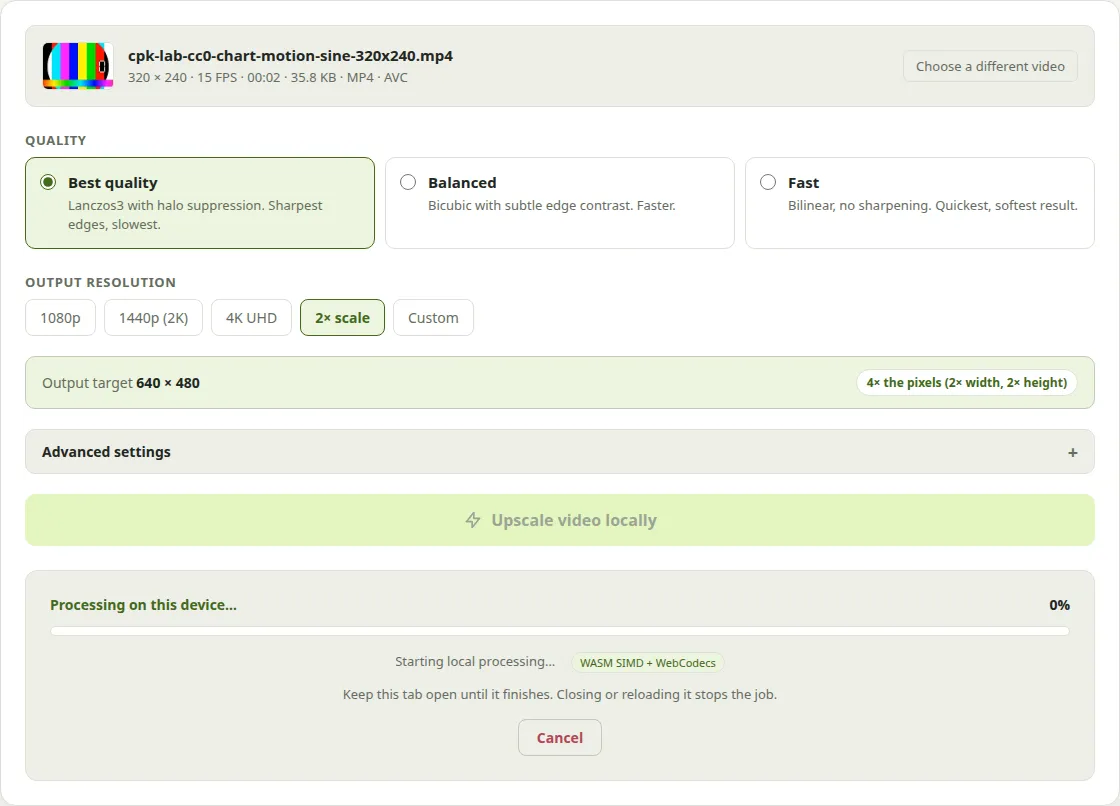Screen dimensions: 1120x806
Task: Click Choose a different video button
Action: click(990, 66)
